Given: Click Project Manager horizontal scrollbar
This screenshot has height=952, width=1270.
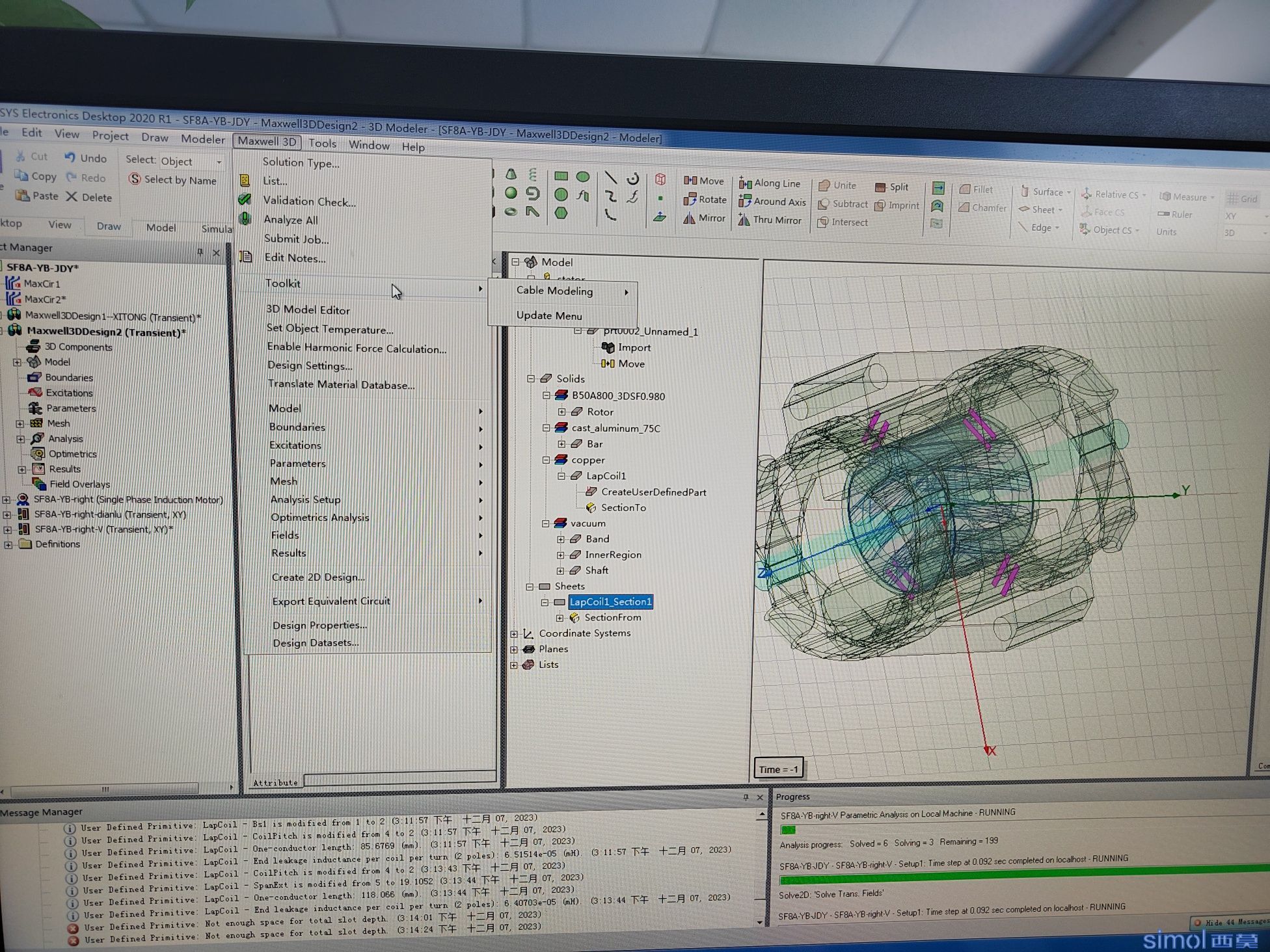Looking at the screenshot, I should (104, 789).
